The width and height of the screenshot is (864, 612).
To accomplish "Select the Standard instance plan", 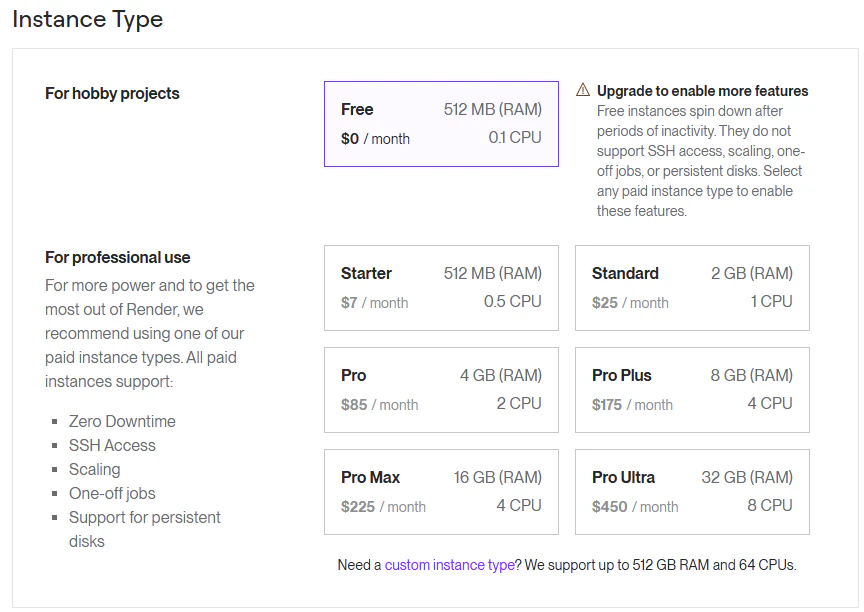I will (x=692, y=288).
